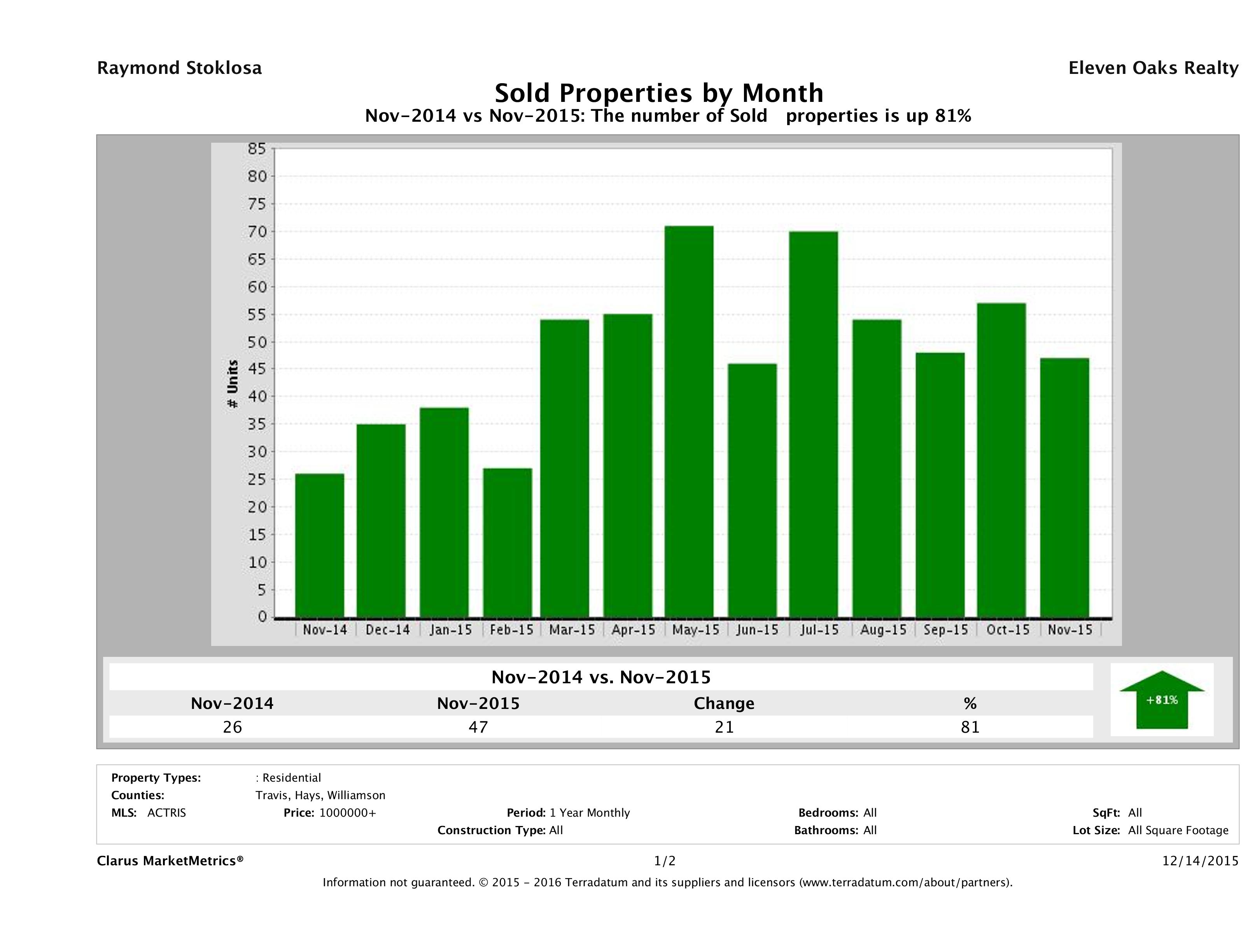This screenshot has width=1255, height=952.
Task: Click the Raymond Stoklosa name text
Action: click(179, 68)
